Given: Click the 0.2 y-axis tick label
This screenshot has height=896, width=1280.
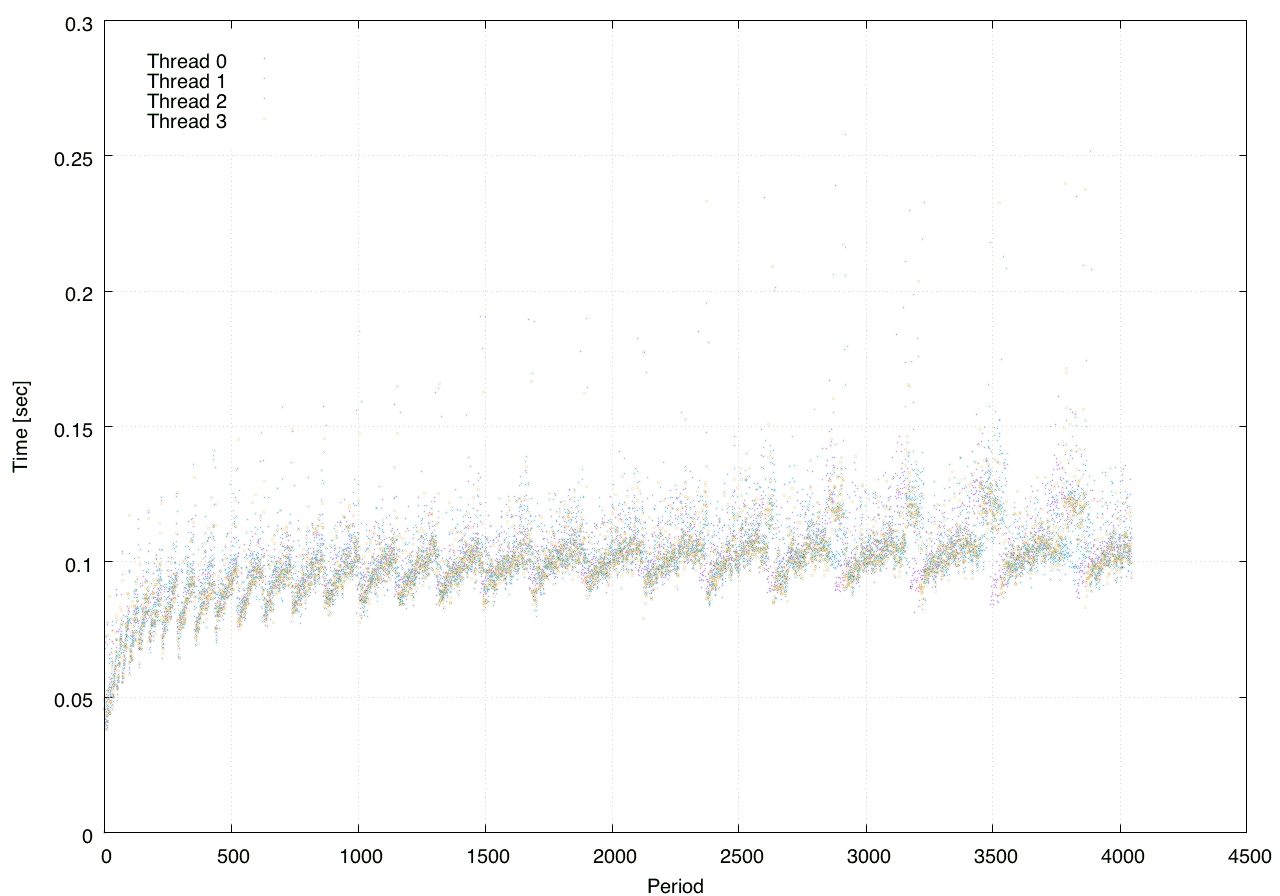Looking at the screenshot, I should click(77, 292).
